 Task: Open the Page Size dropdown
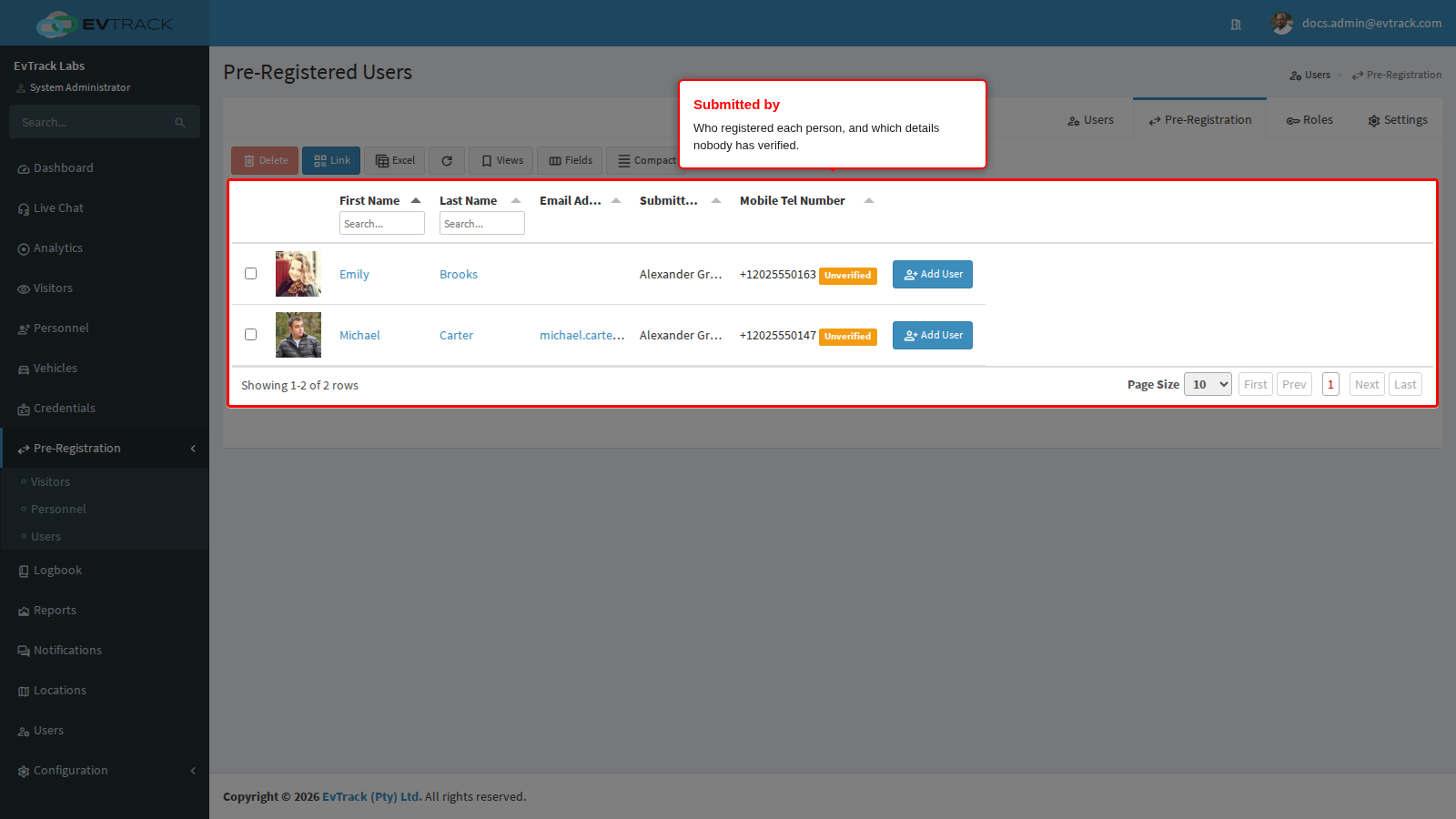pyautogui.click(x=1208, y=385)
